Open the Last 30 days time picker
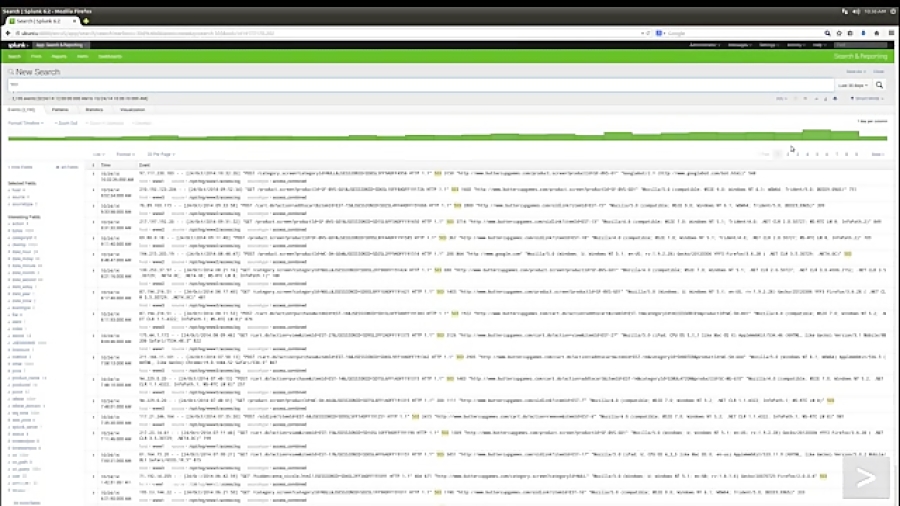This screenshot has width=900, height=506. (853, 85)
